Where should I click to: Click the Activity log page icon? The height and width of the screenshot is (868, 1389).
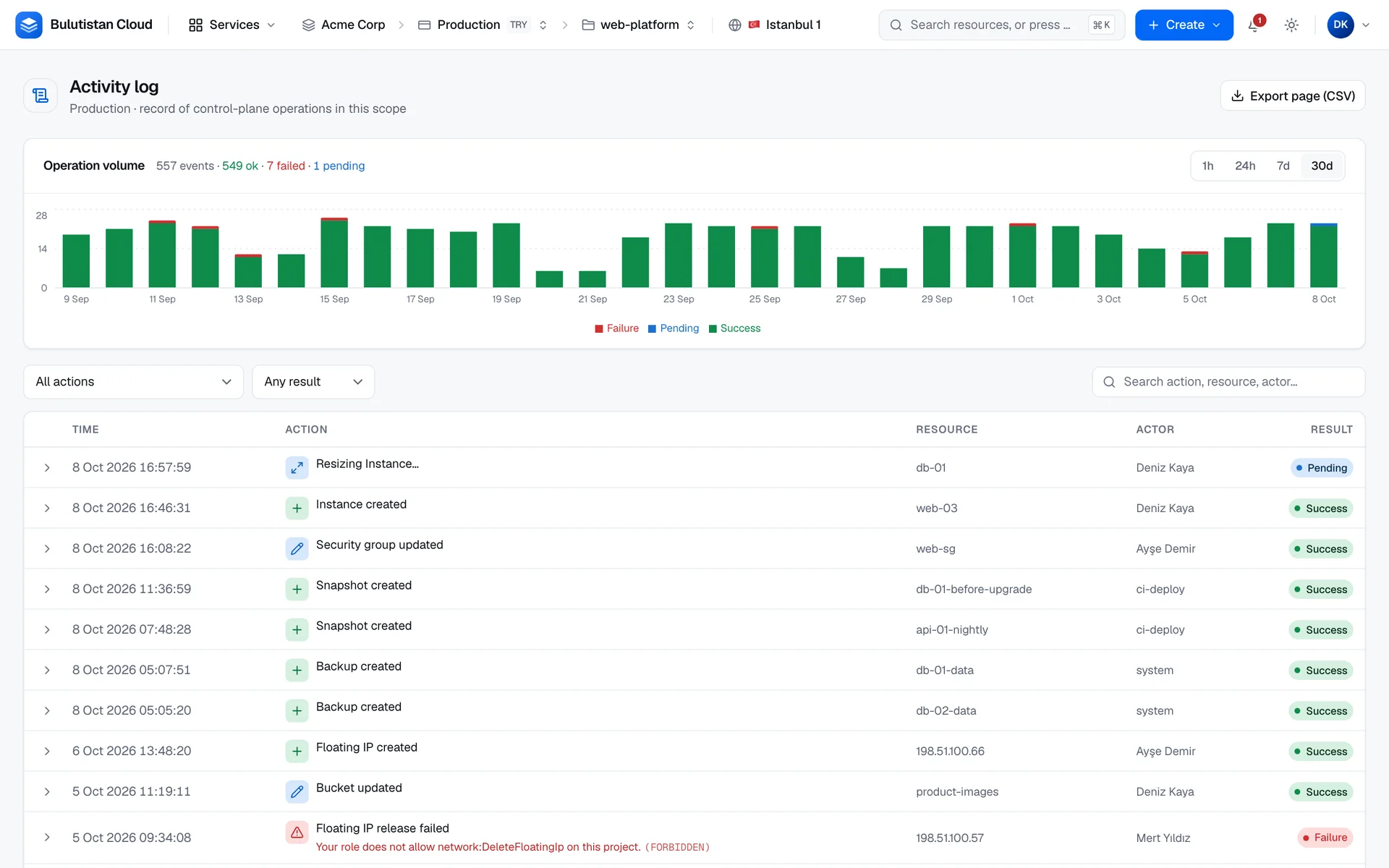[x=41, y=95]
